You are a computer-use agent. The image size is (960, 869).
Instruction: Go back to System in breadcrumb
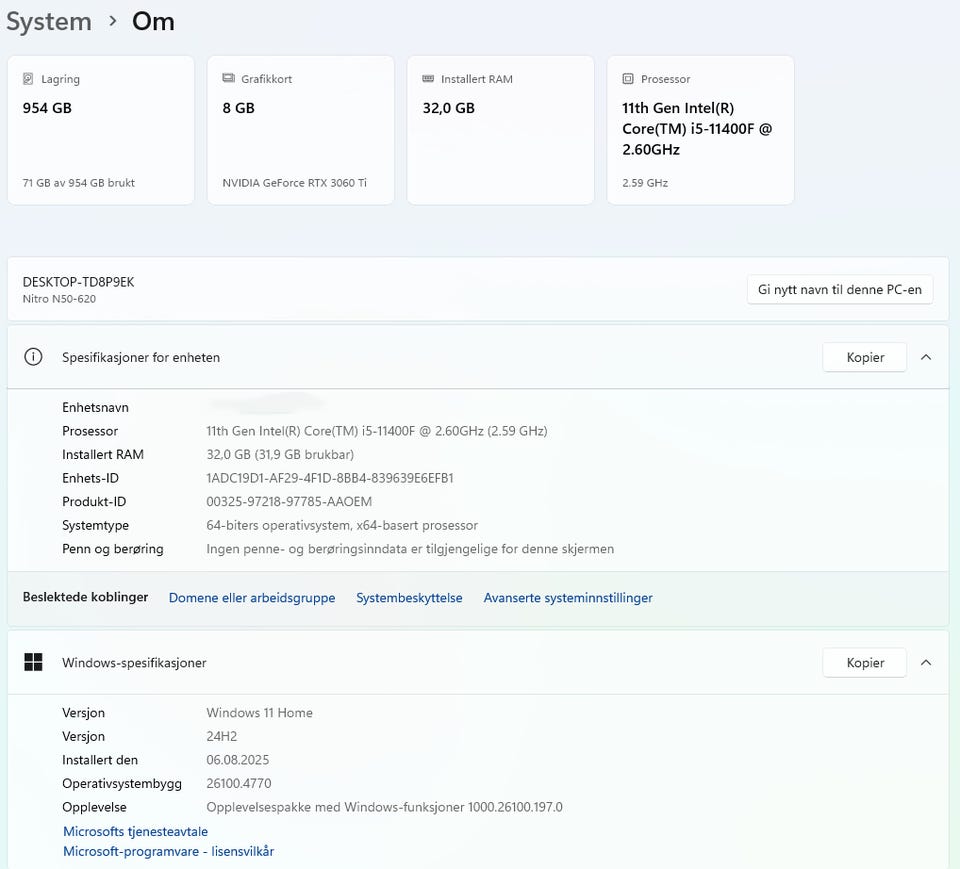[49, 21]
